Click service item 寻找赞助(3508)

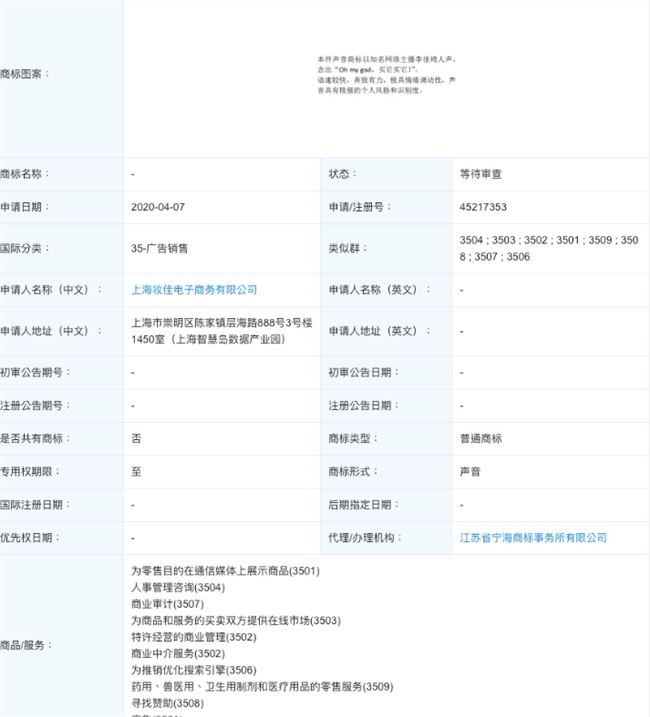click(x=167, y=704)
